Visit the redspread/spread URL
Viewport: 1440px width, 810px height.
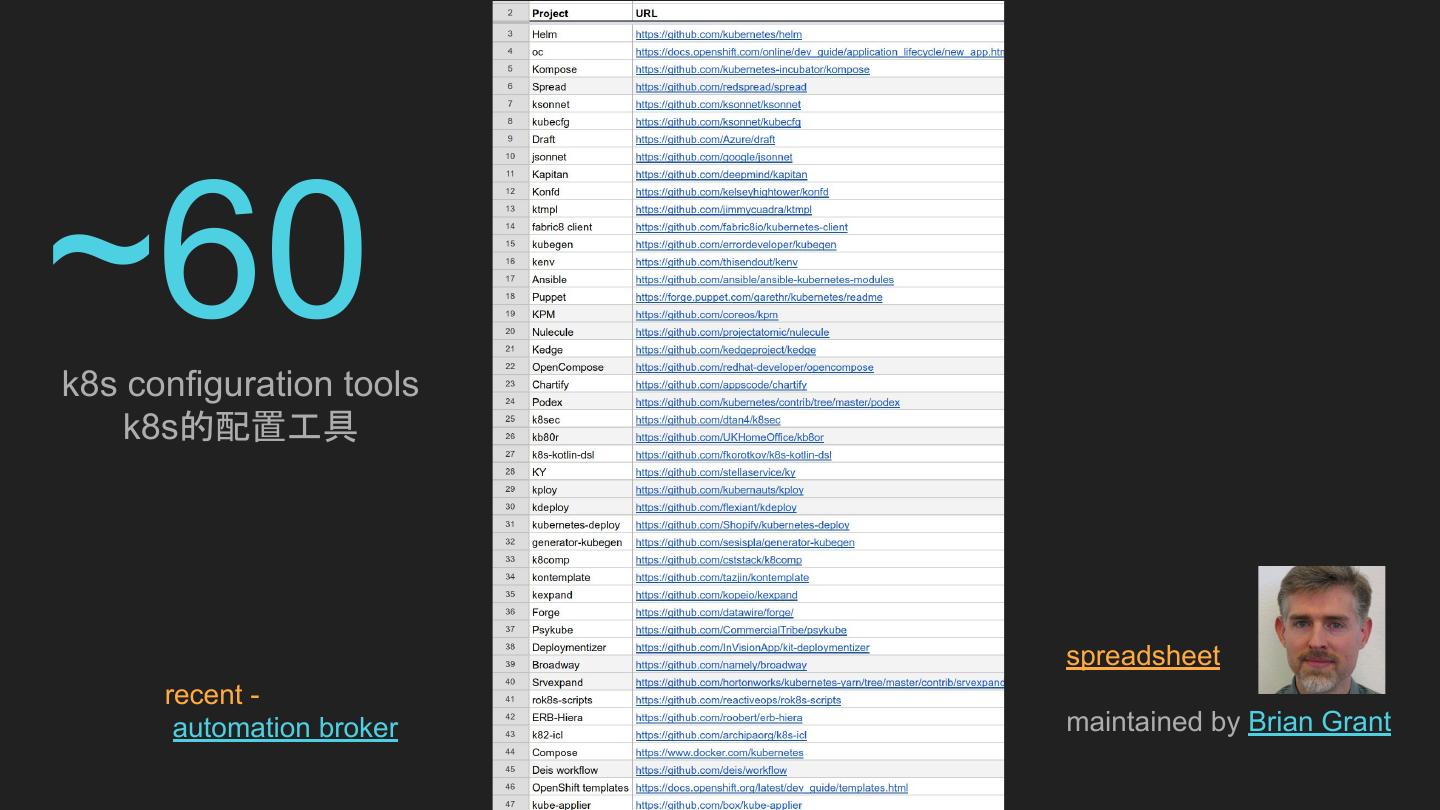720,87
